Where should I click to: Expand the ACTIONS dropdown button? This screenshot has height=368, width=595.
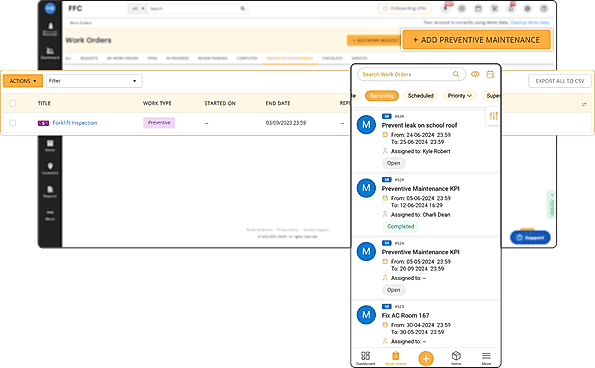(x=23, y=81)
